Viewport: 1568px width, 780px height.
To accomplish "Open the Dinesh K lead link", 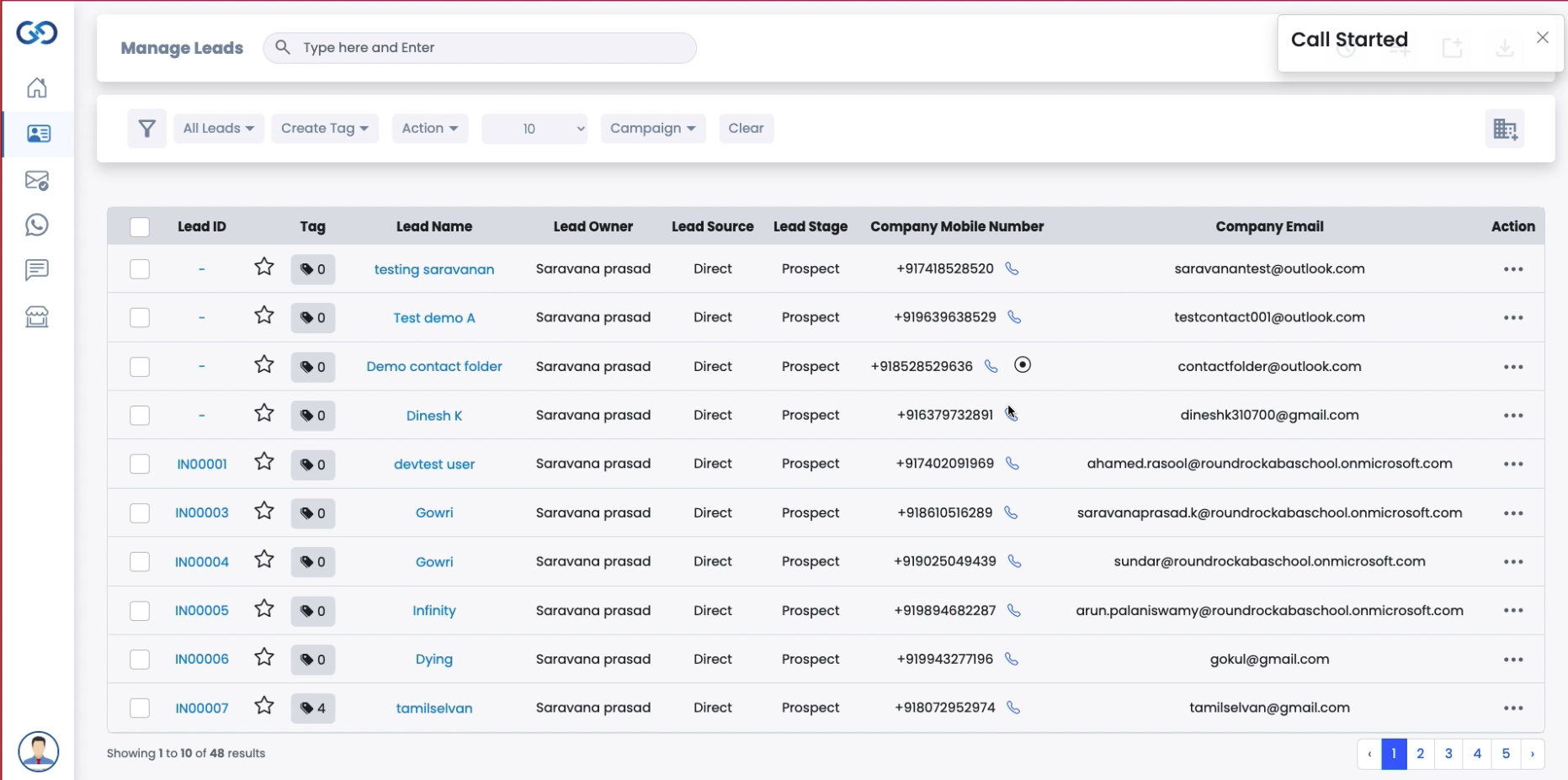I will coord(434,416).
